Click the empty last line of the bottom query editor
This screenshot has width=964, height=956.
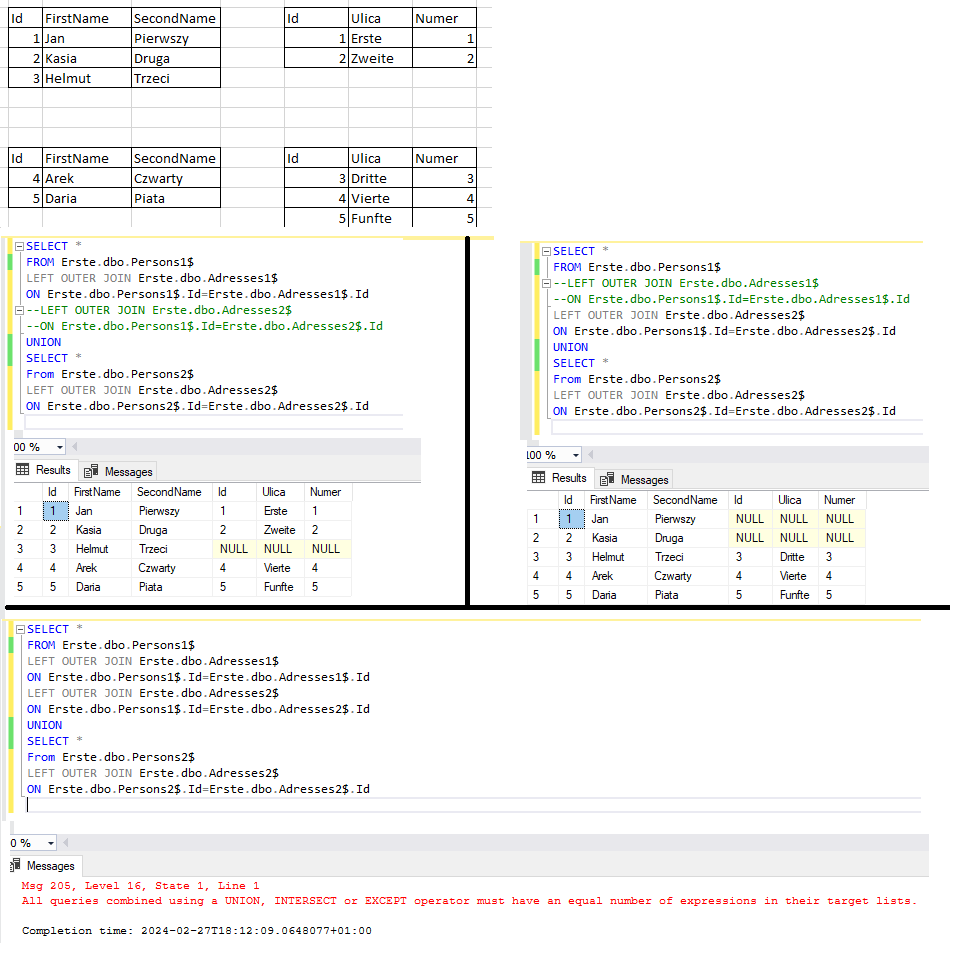pyautogui.click(x=473, y=805)
